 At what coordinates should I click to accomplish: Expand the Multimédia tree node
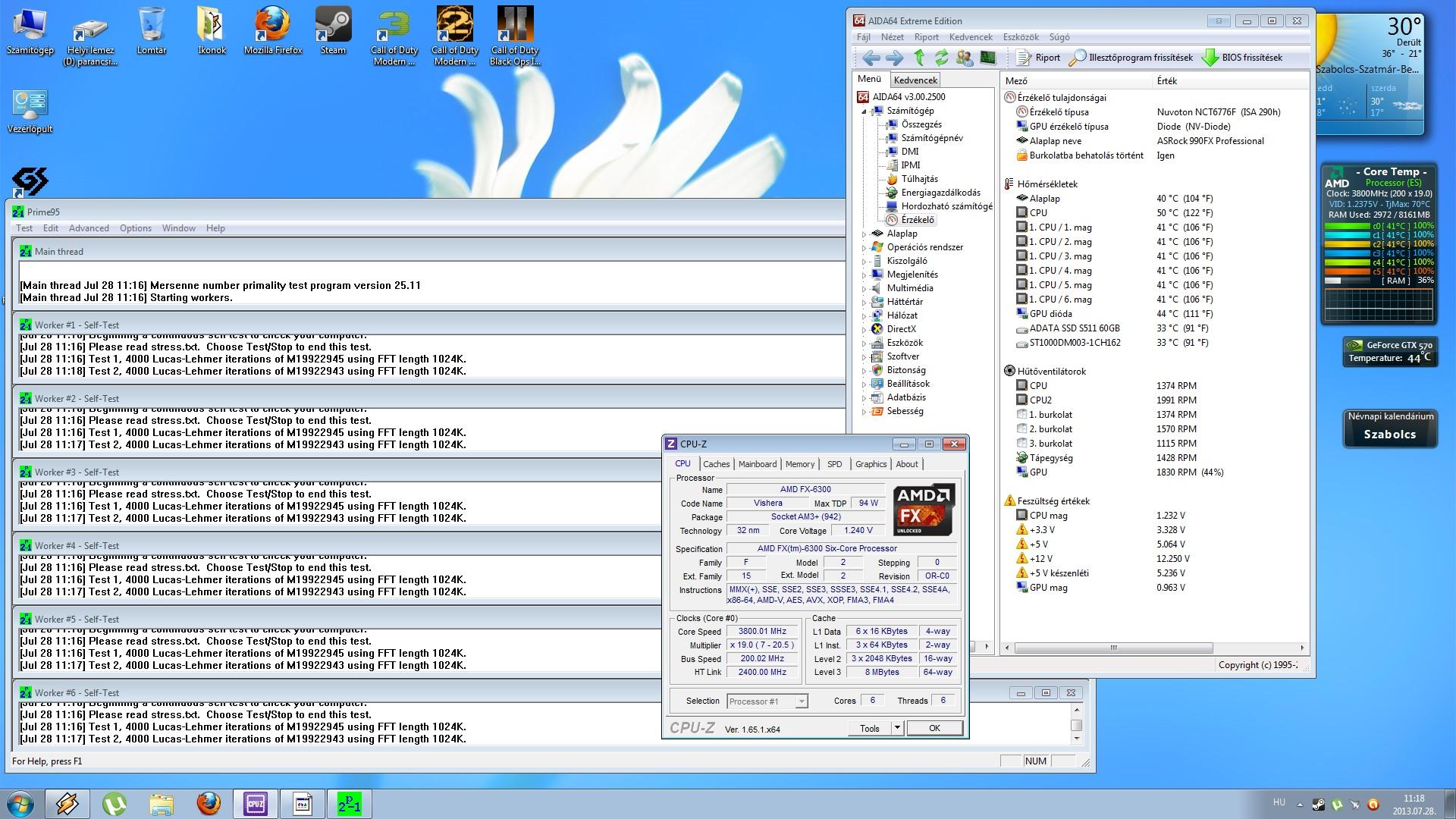864,288
